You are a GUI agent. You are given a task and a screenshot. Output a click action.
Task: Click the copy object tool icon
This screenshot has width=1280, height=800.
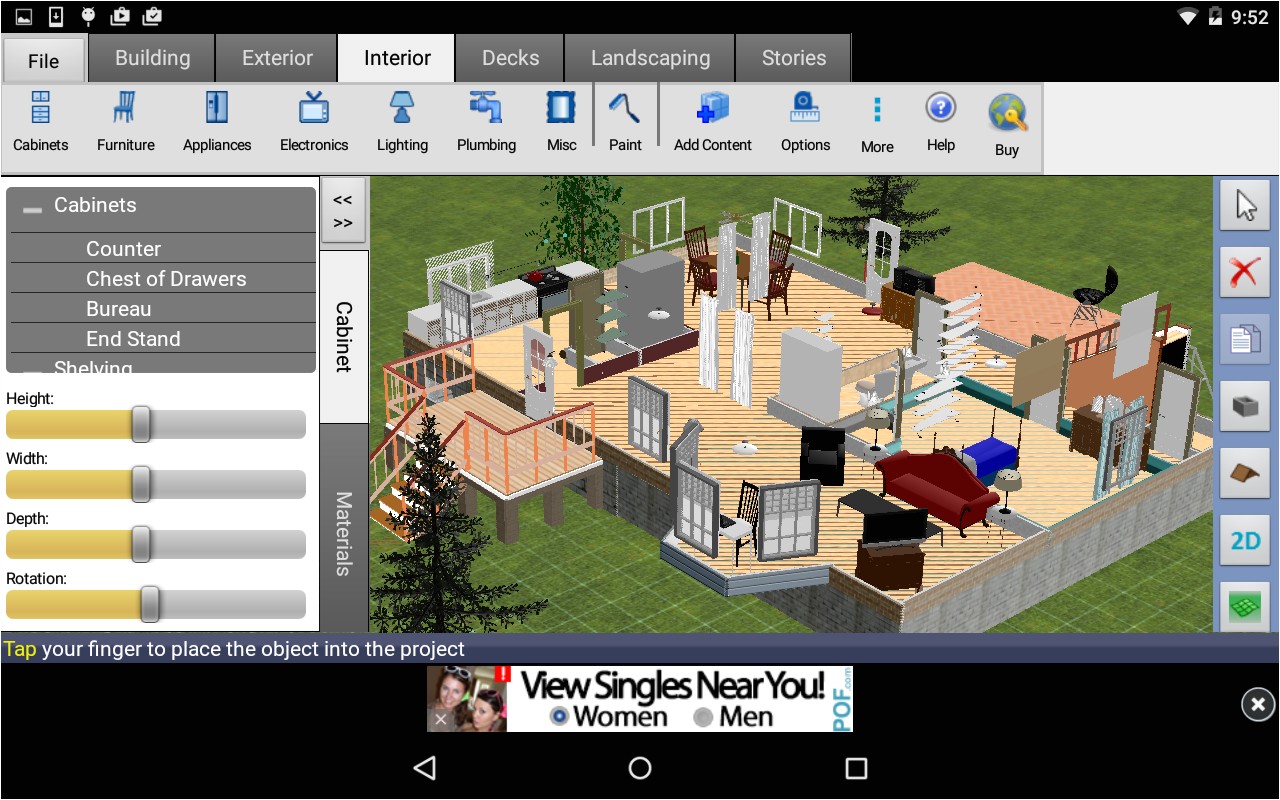[1244, 339]
